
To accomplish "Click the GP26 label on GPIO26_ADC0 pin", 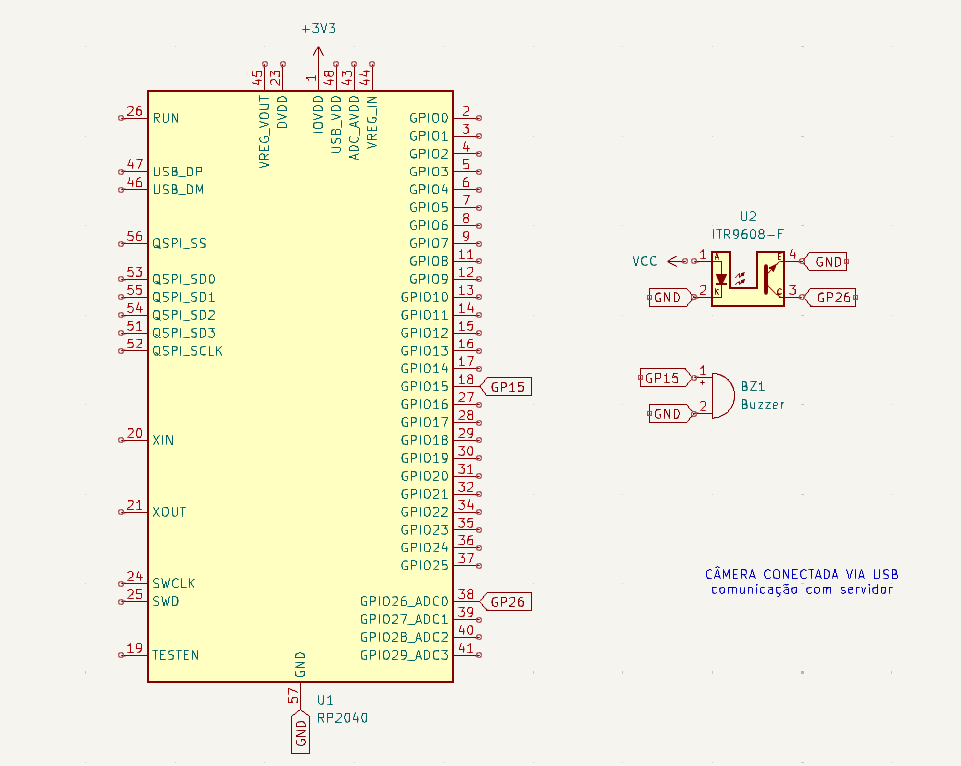I will click(505, 601).
